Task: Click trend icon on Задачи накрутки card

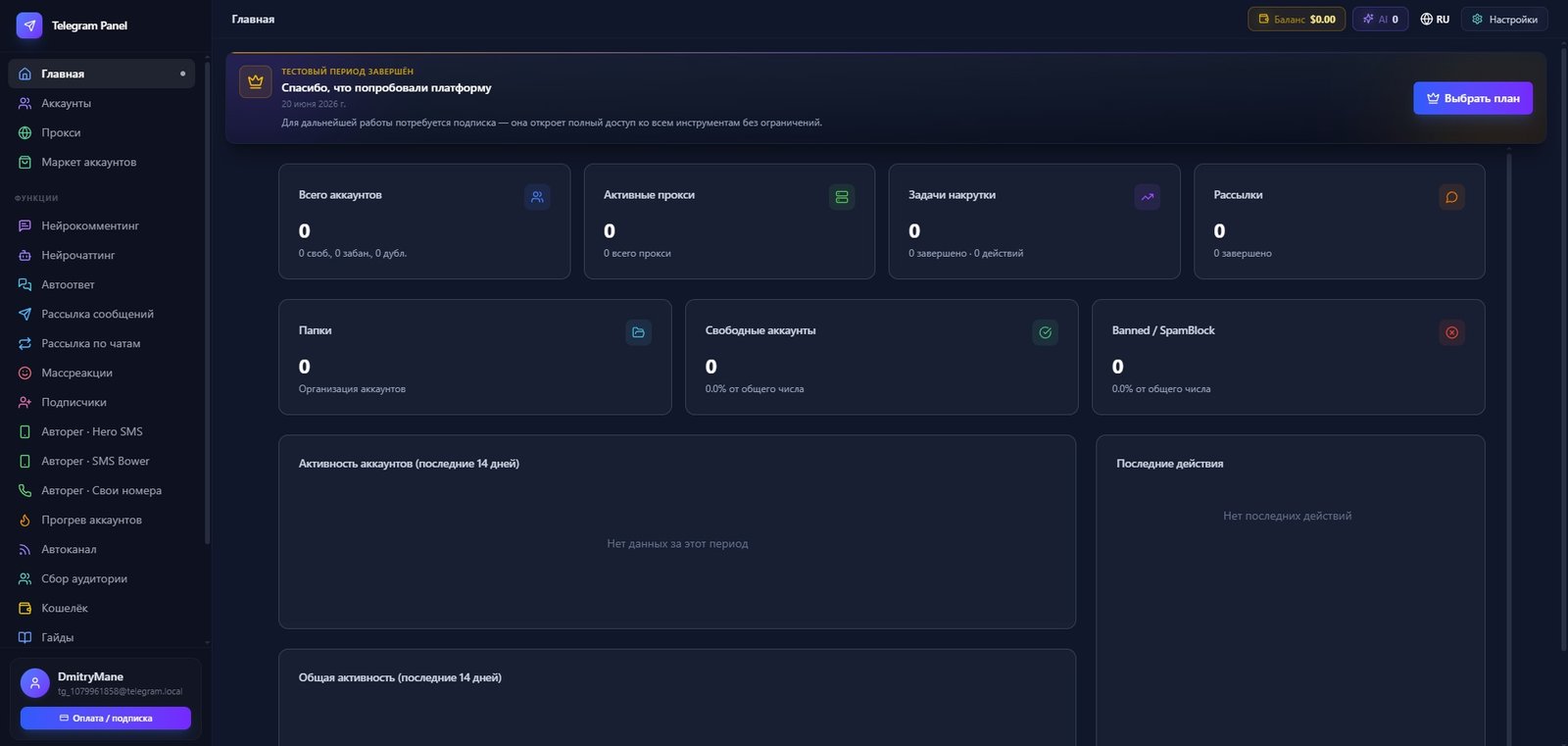Action: coord(1148,197)
